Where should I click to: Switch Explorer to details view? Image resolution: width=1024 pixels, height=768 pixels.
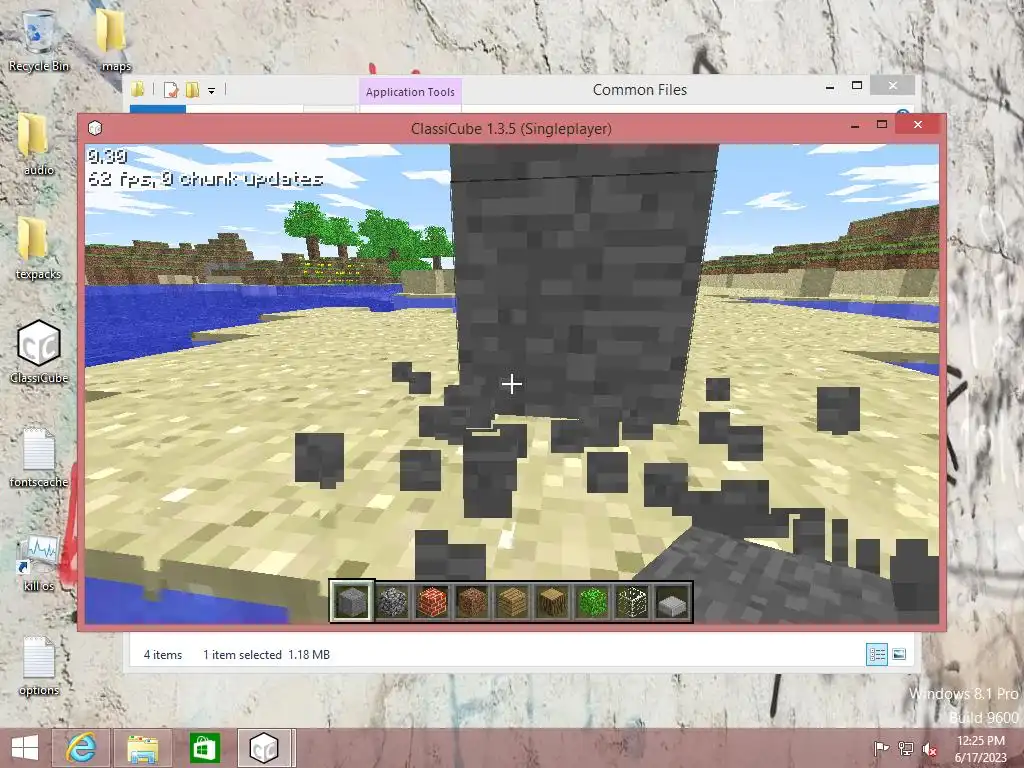[876, 654]
